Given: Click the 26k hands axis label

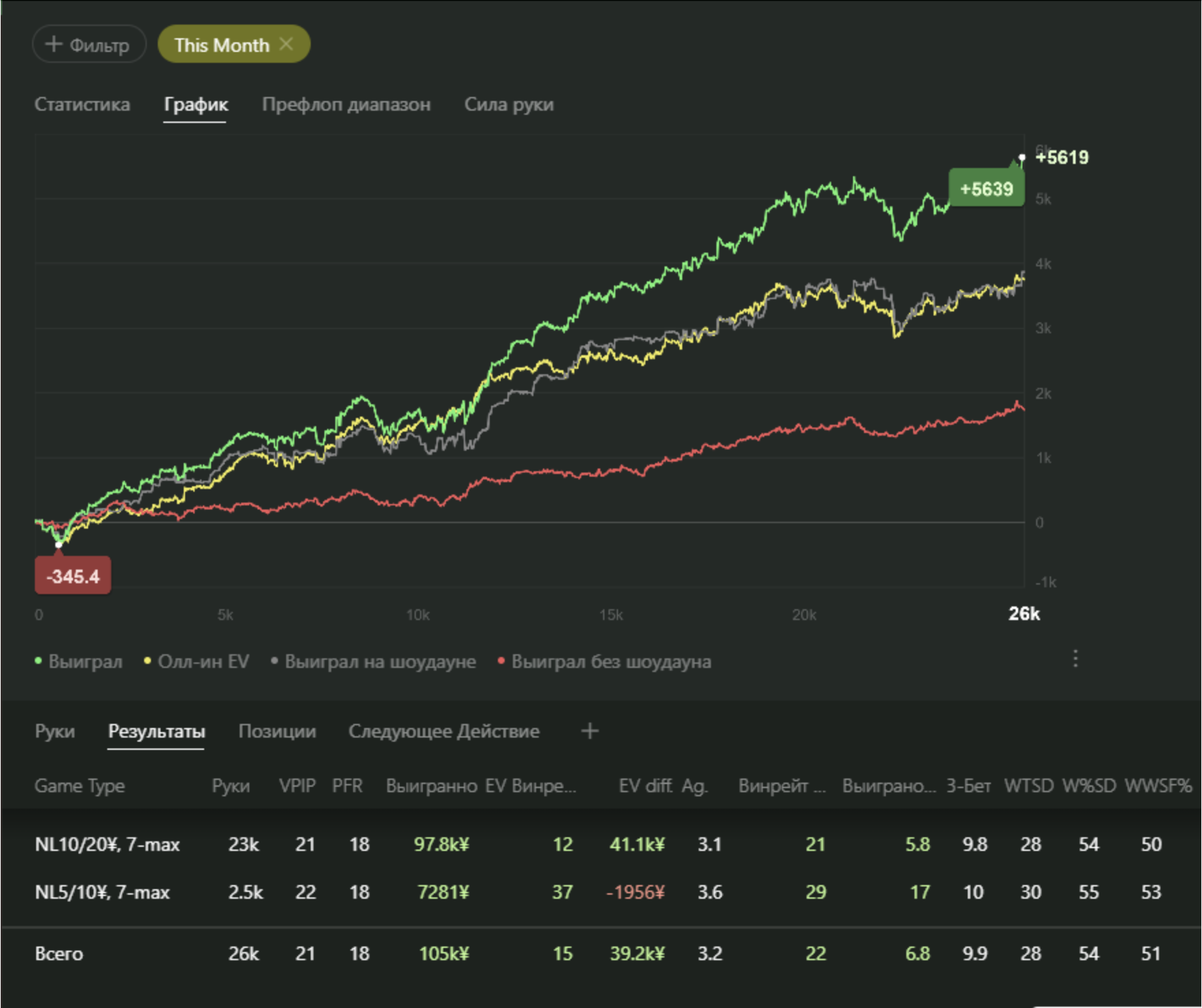Looking at the screenshot, I should tap(1024, 614).
